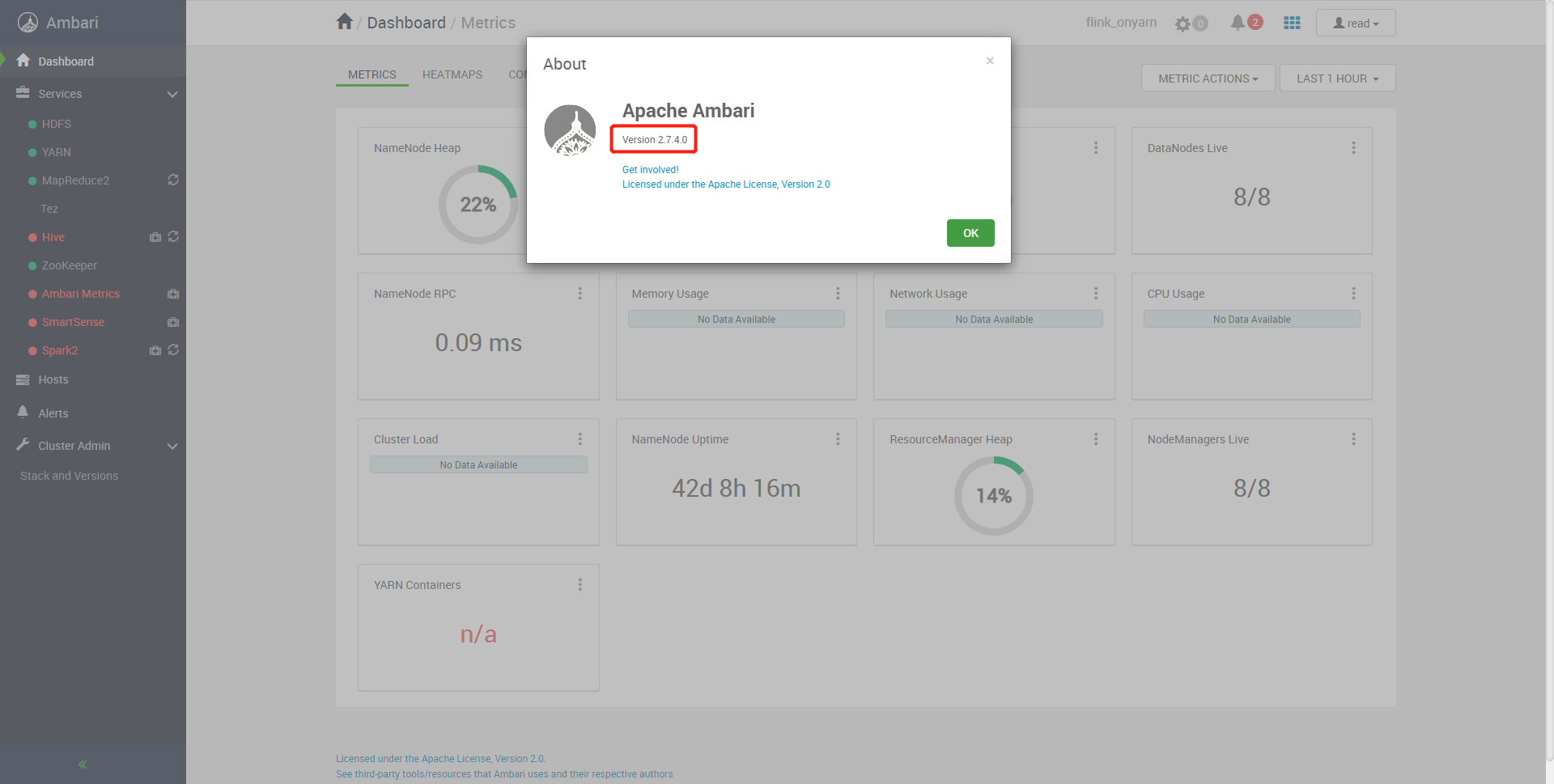Select the ZooKeeper service
Screen dimensions: 1554x784
pos(70,265)
